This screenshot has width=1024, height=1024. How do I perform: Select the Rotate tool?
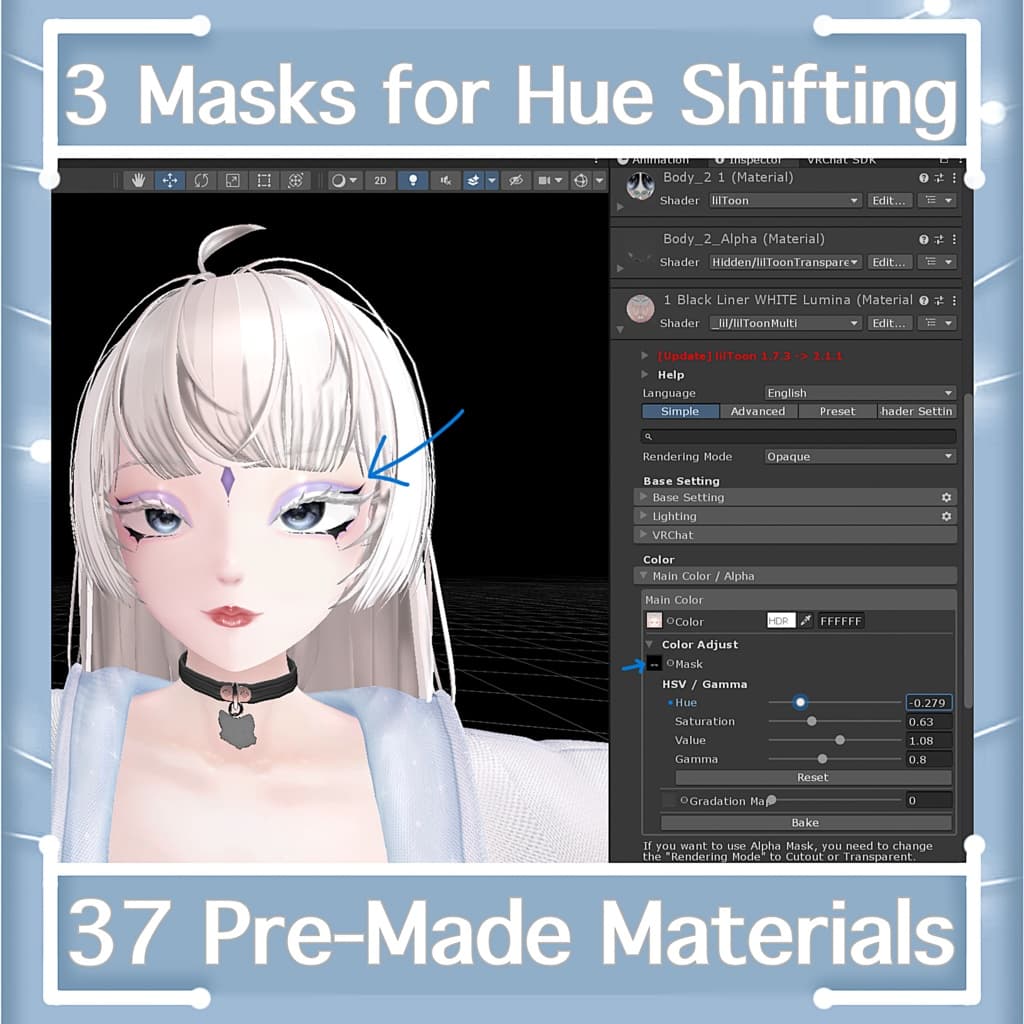[x=201, y=181]
